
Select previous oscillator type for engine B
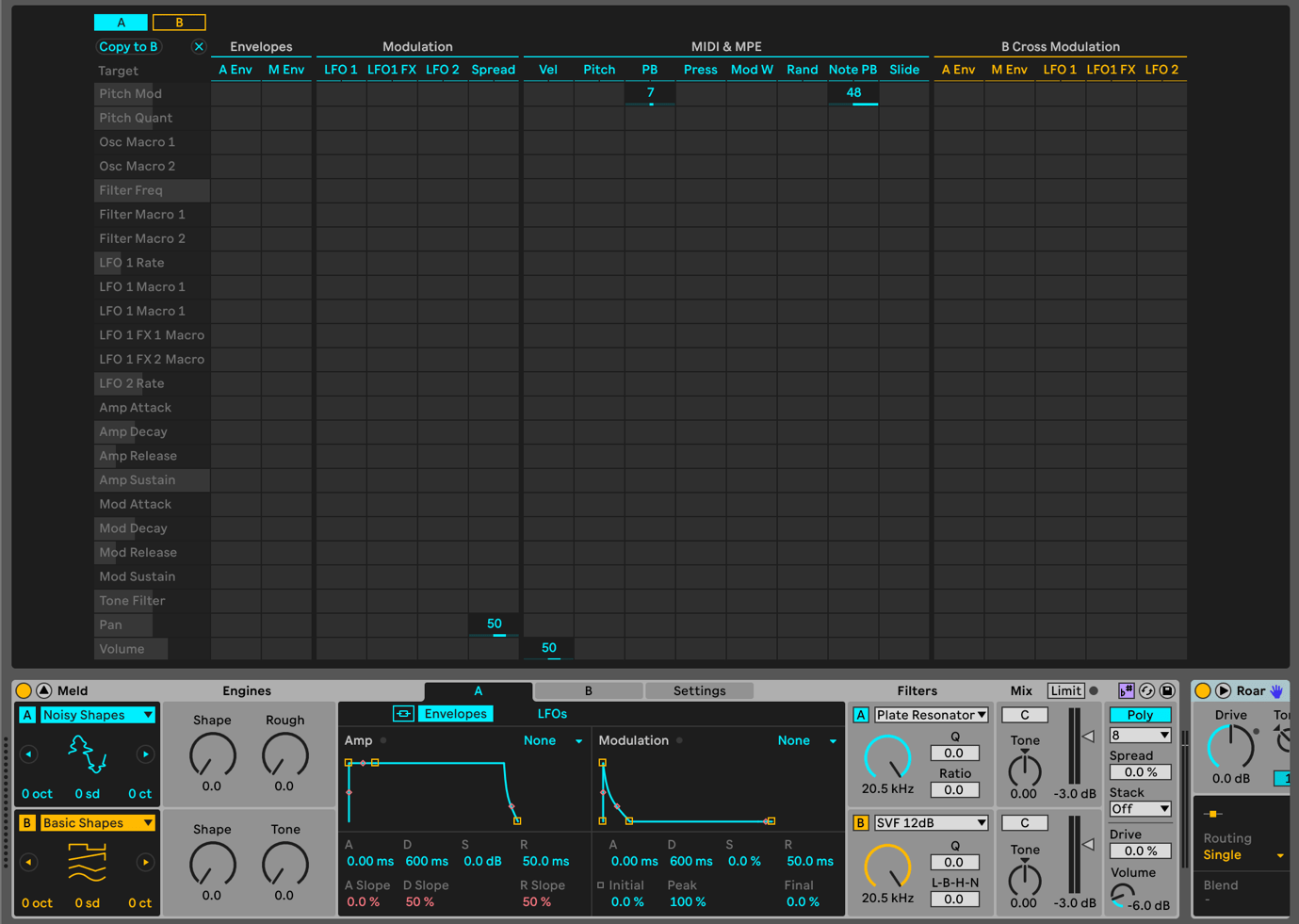[x=28, y=862]
